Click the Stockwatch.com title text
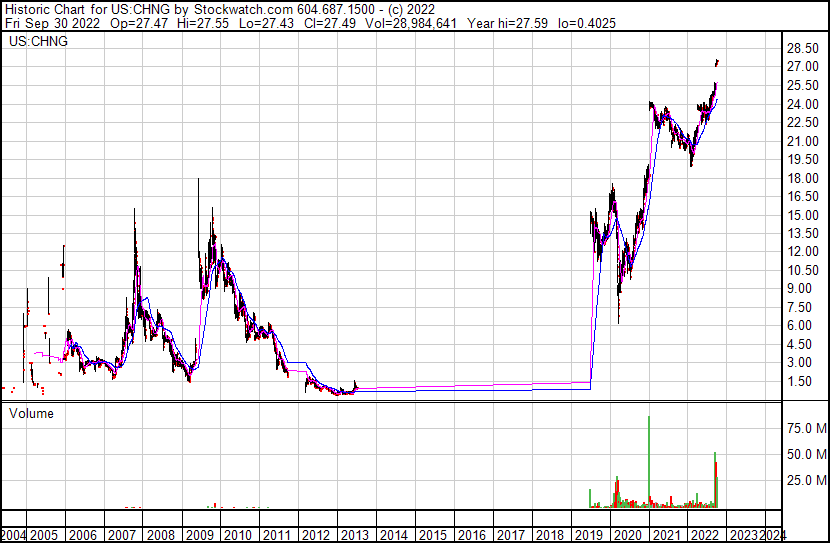The width and height of the screenshot is (830, 543). click(243, 10)
